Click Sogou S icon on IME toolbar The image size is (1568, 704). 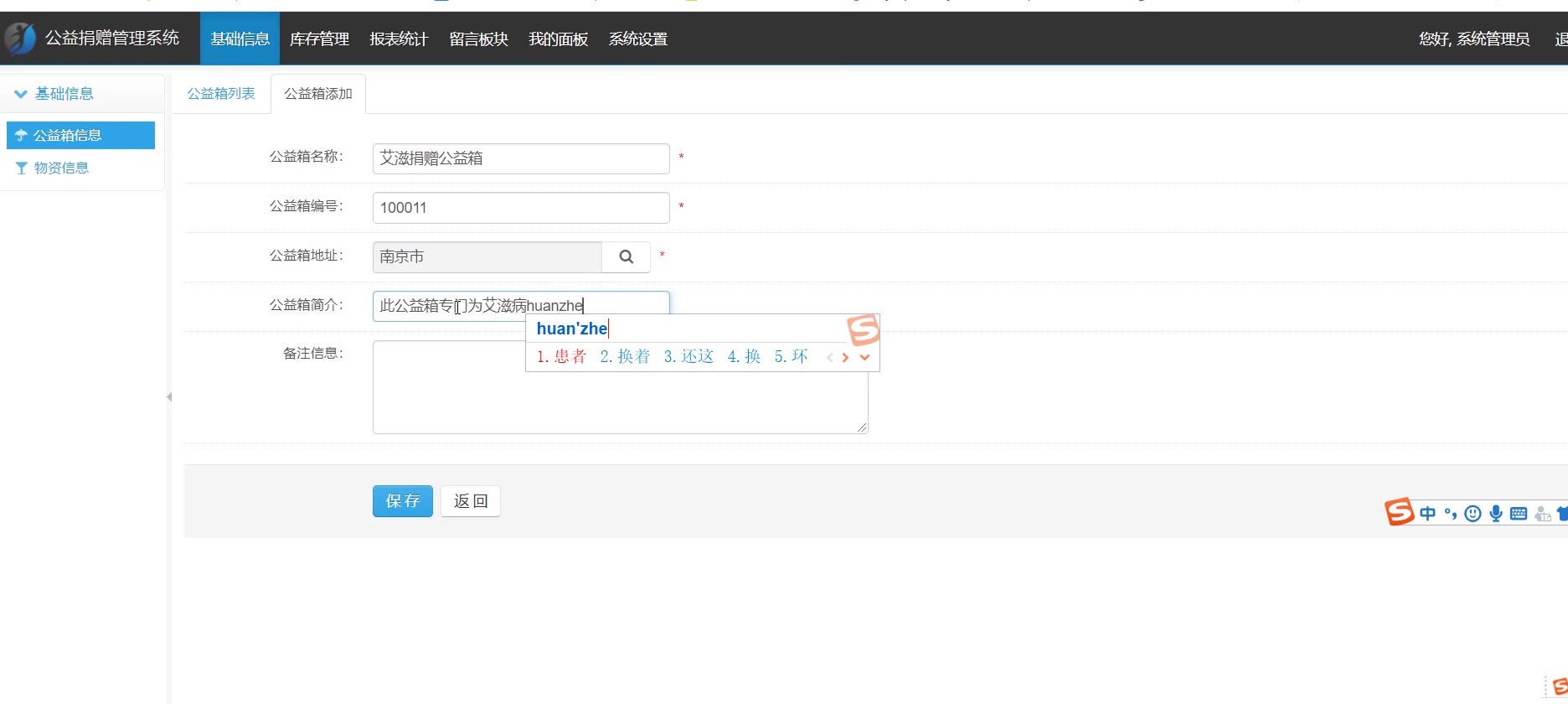pos(1399,511)
